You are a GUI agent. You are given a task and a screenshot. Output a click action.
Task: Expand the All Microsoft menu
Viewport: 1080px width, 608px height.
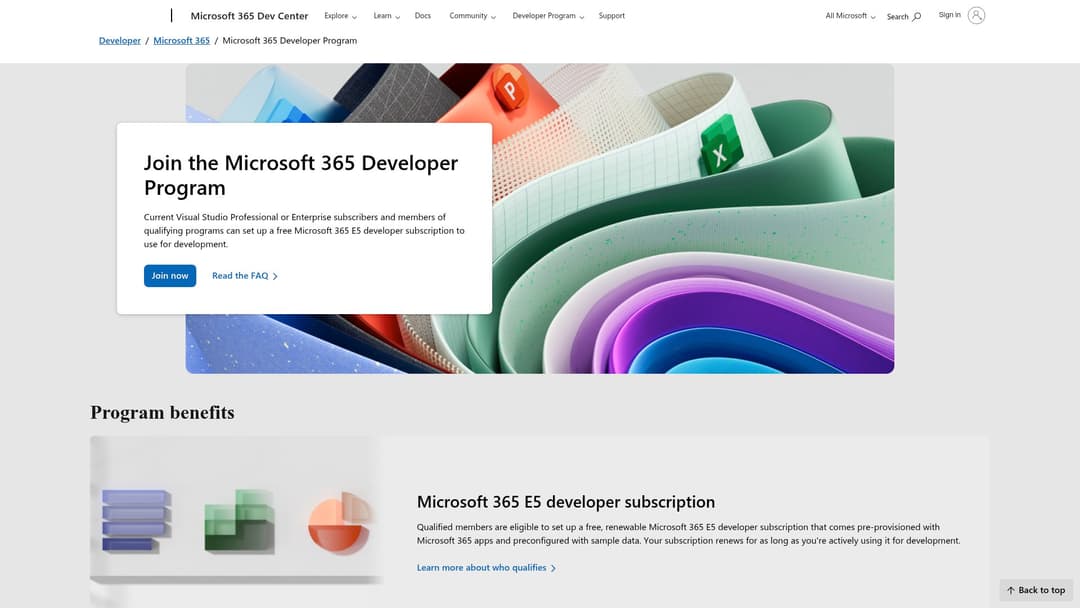pos(851,16)
